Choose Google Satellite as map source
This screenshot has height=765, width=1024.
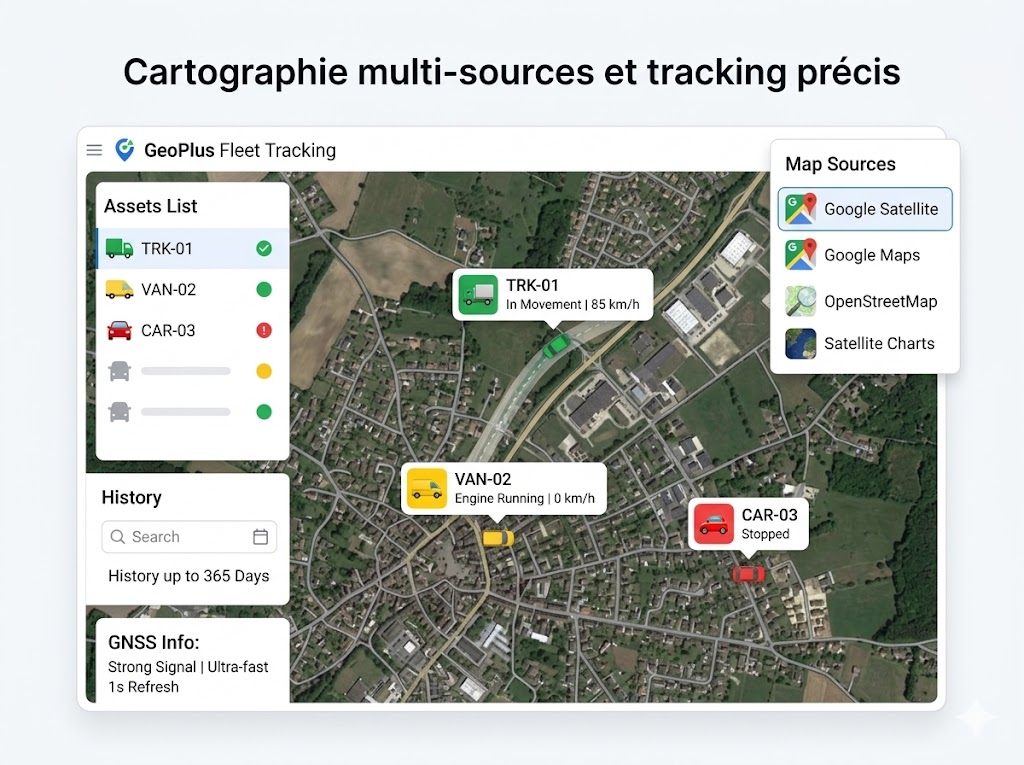pos(865,209)
